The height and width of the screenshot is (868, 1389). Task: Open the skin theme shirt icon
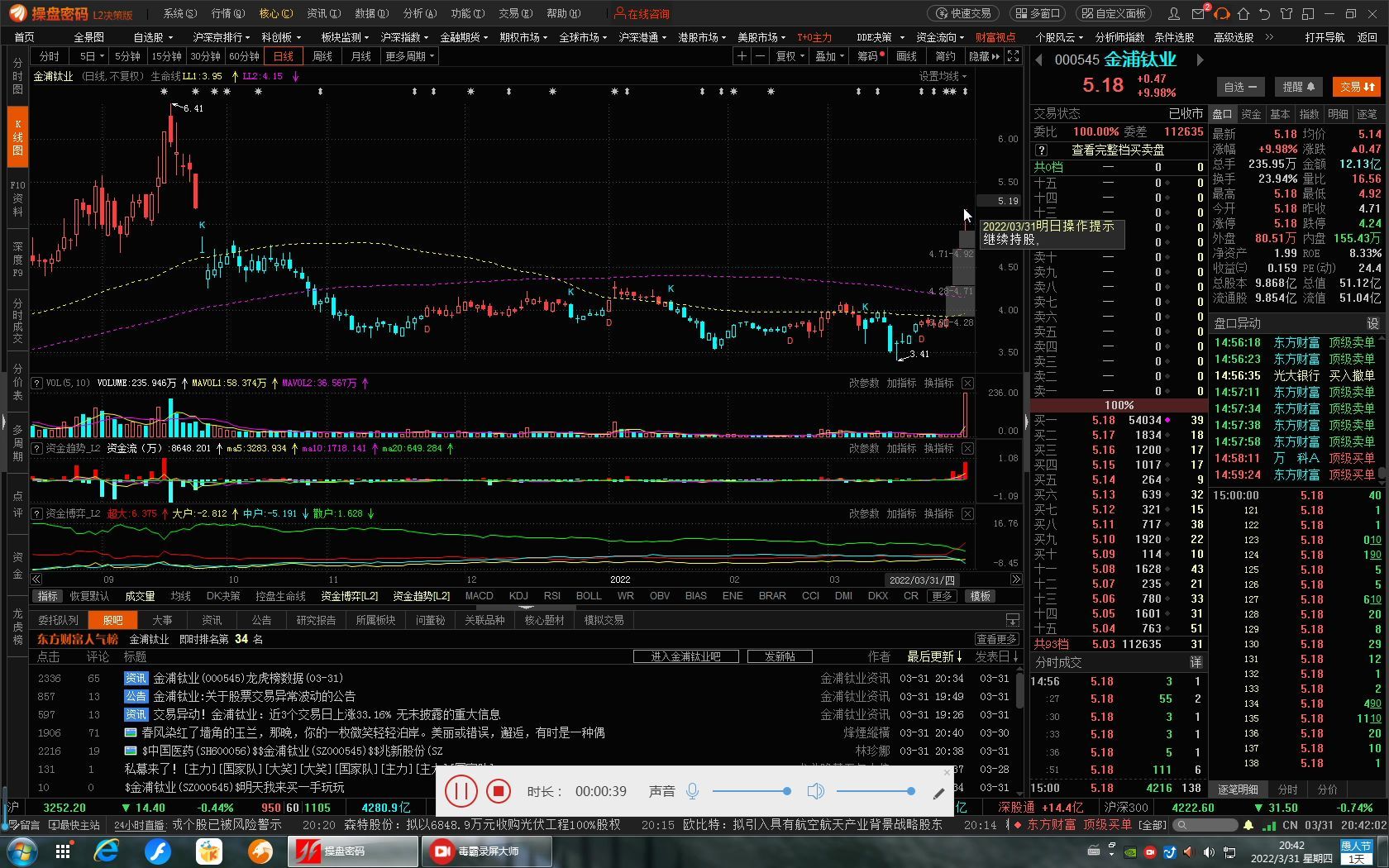pos(1286,13)
